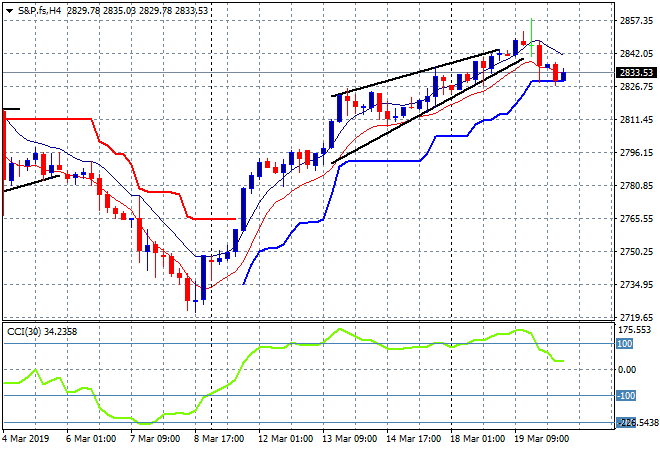The height and width of the screenshot is (450, 660).
Task: Click the CCI 100 level label
Action: 625,344
